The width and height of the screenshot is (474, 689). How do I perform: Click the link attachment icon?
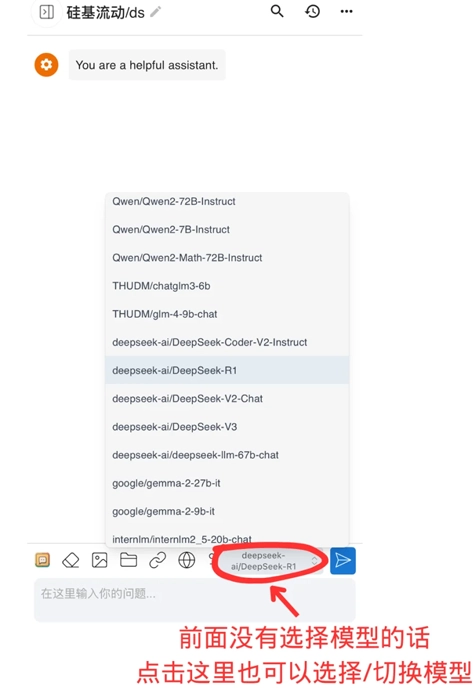(x=158, y=560)
